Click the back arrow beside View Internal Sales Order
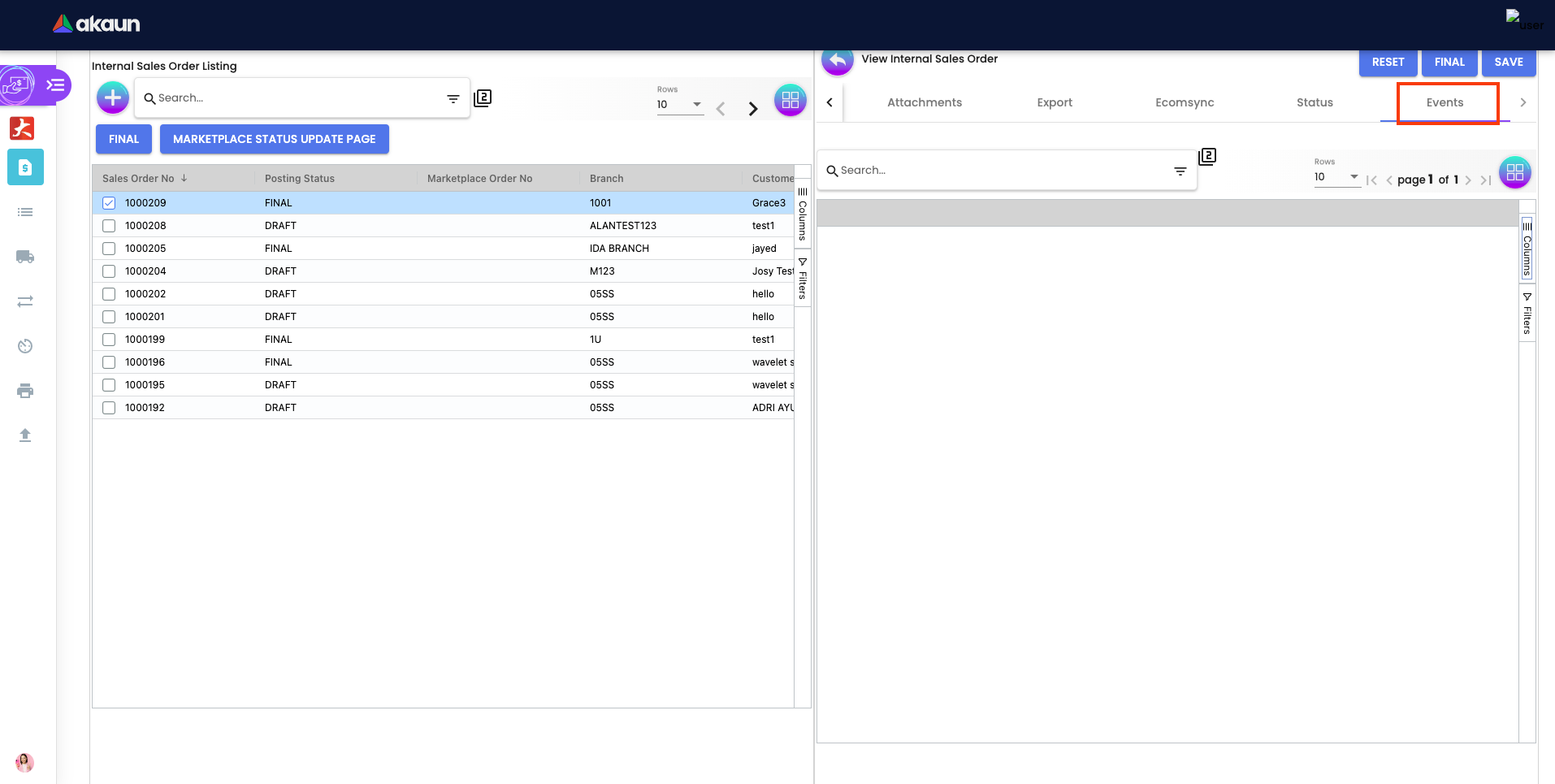Image resolution: width=1555 pixels, height=784 pixels. 837,61
